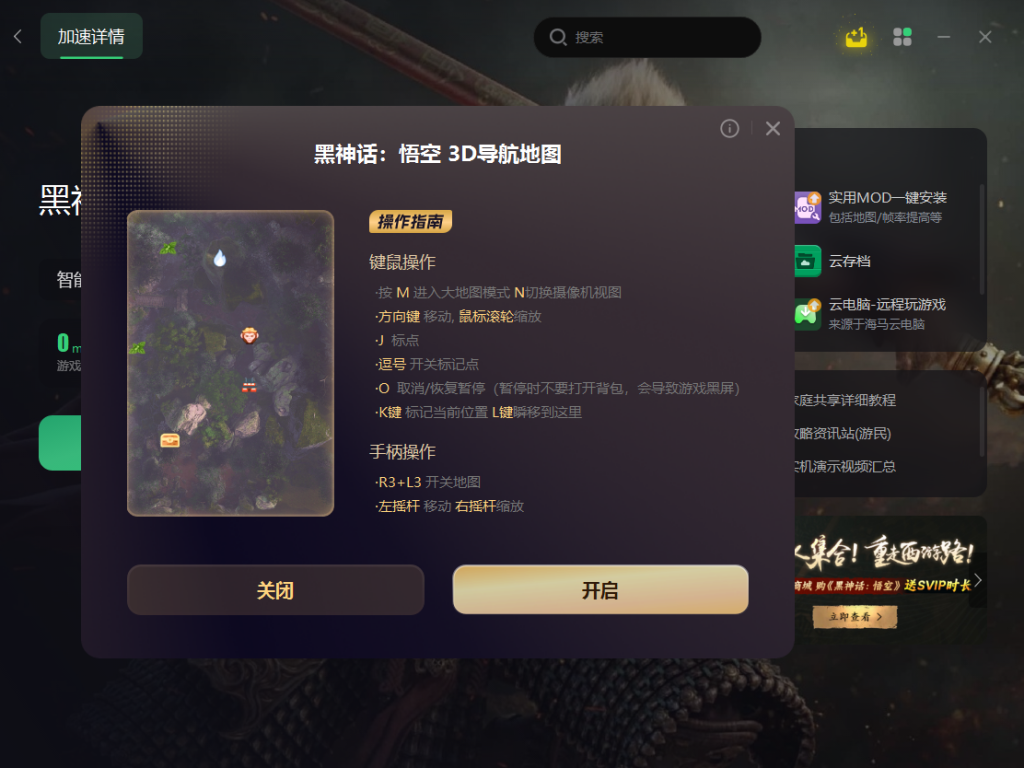The width and height of the screenshot is (1024, 768).
Task: Click the map preview thumbnail
Action: (231, 364)
